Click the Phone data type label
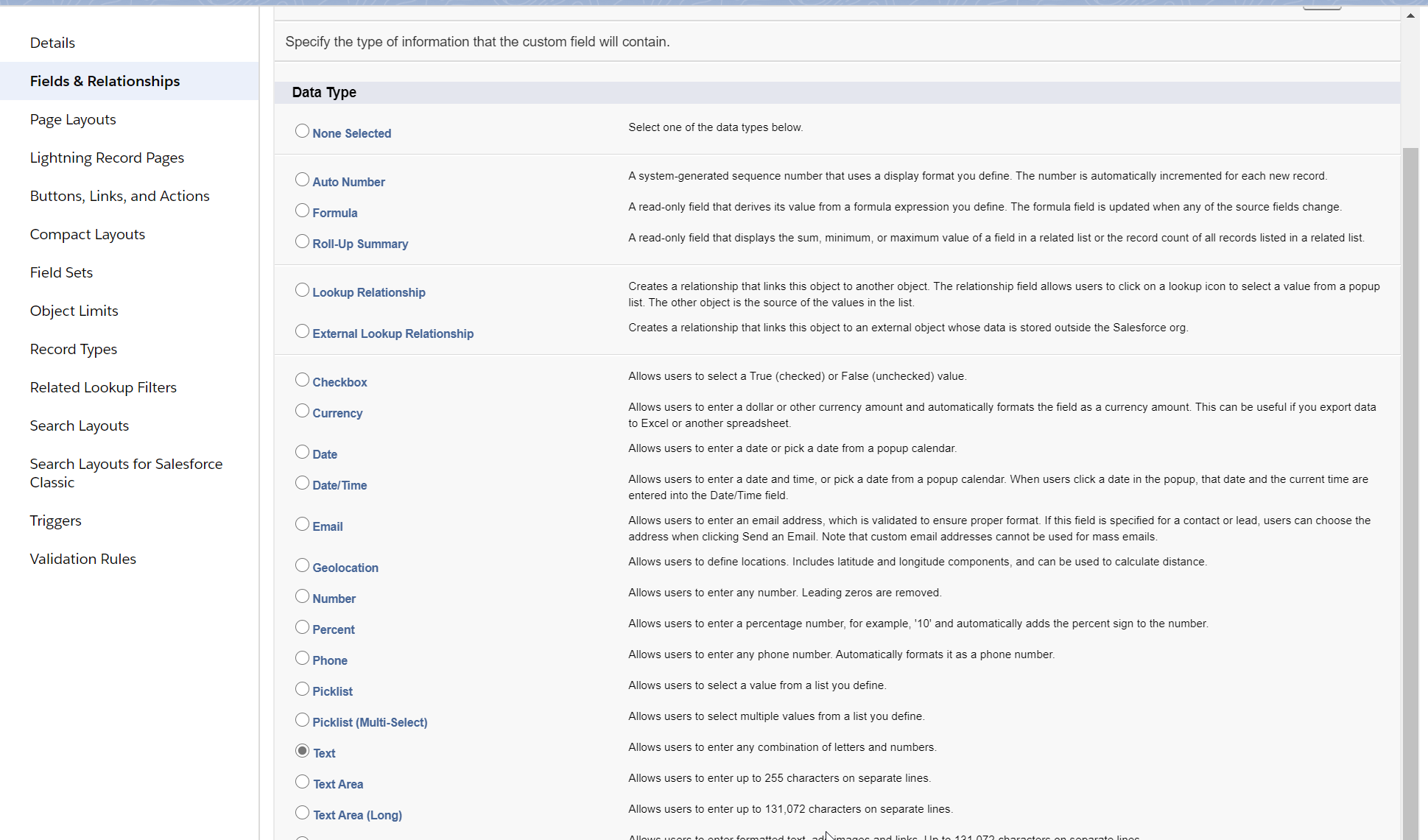The height and width of the screenshot is (840, 1428). pos(329,660)
